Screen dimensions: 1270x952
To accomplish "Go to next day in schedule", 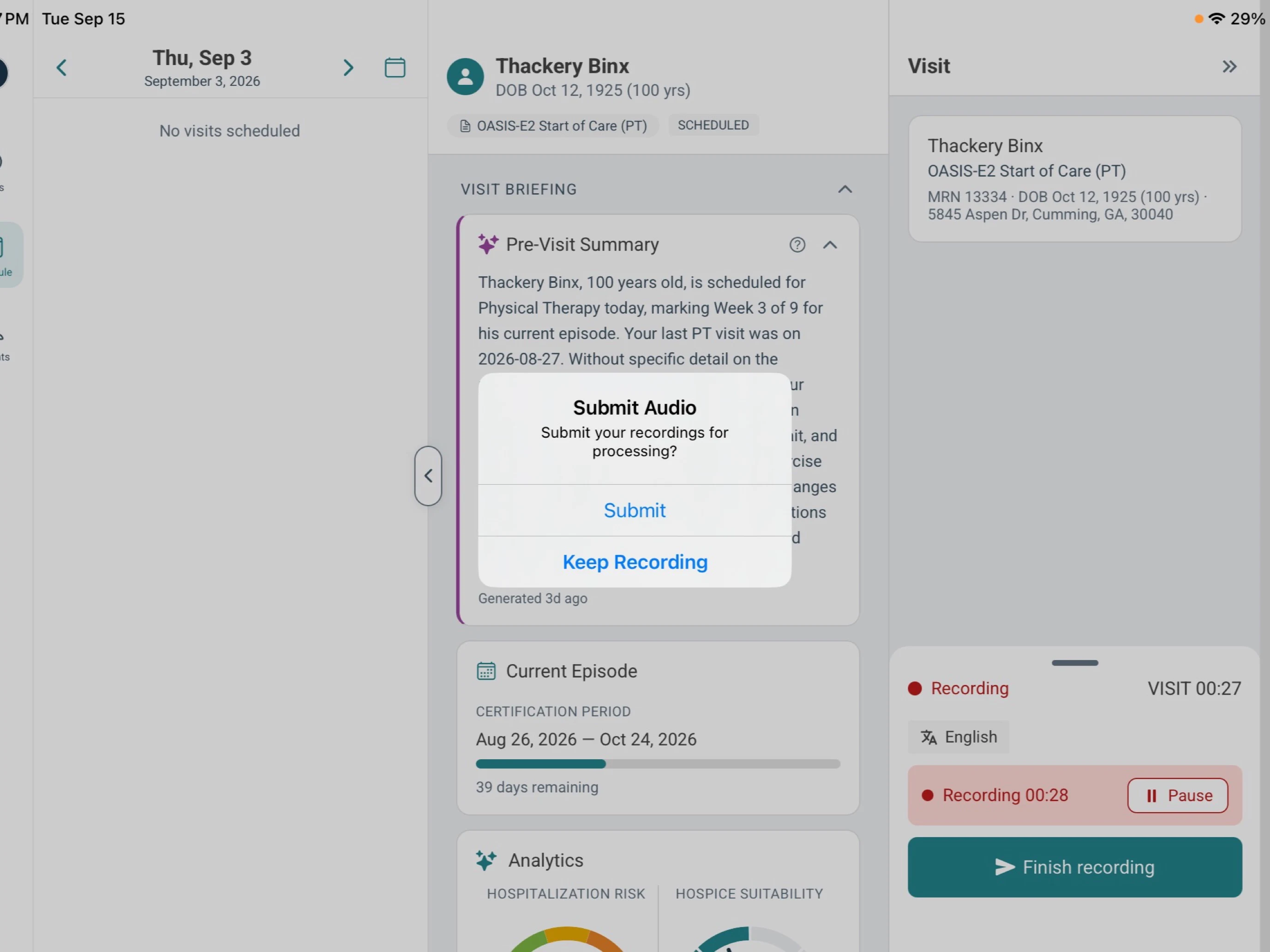I will click(348, 68).
